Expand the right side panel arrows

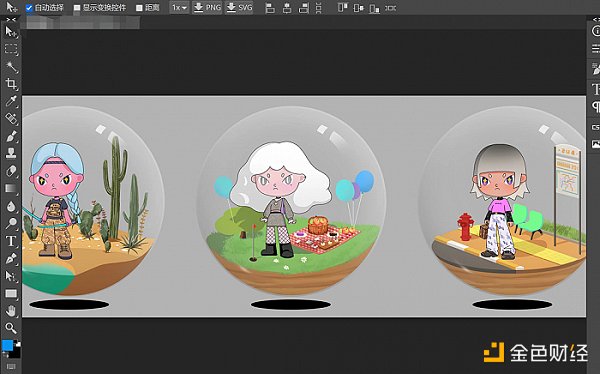pyautogui.click(x=596, y=20)
